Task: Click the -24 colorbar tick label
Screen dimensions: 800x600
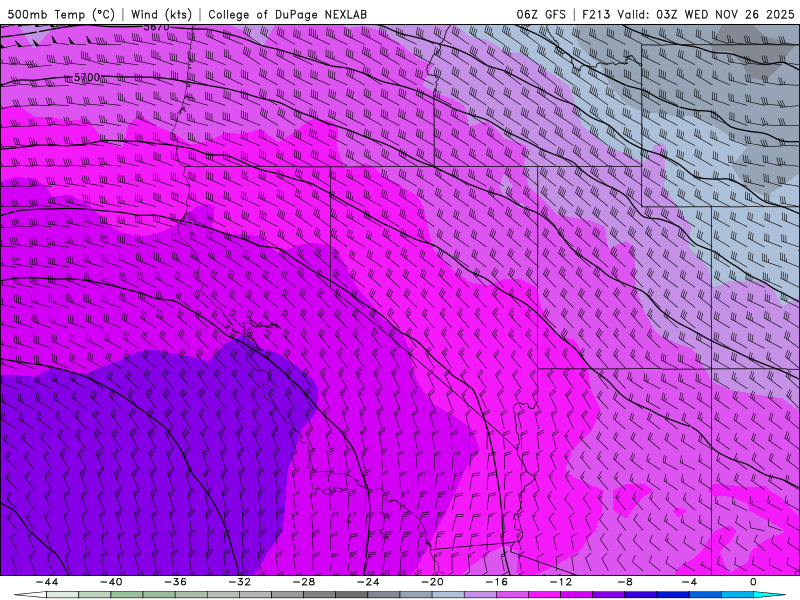Action: (368, 582)
